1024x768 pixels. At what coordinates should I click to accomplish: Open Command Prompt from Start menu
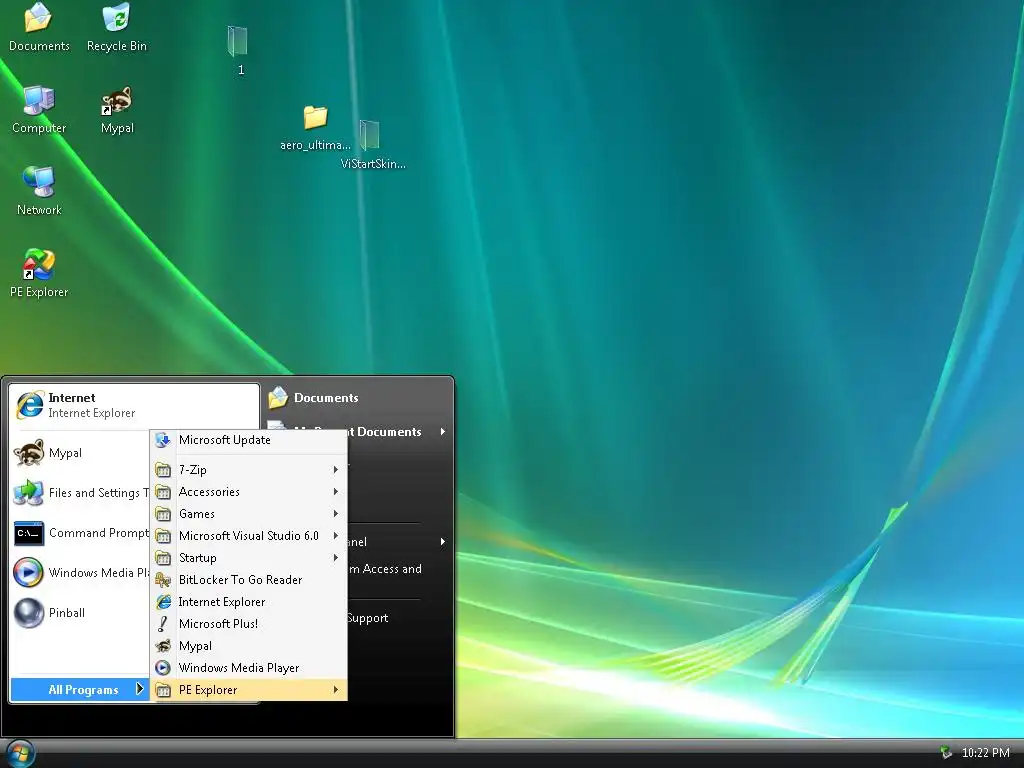coord(80,533)
